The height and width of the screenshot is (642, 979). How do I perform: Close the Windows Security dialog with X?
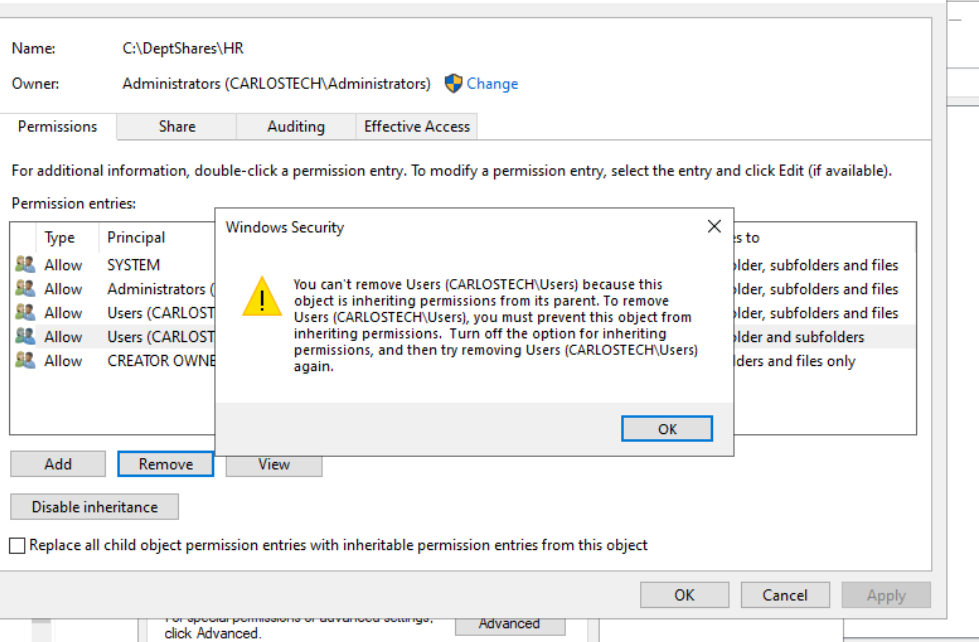click(714, 227)
